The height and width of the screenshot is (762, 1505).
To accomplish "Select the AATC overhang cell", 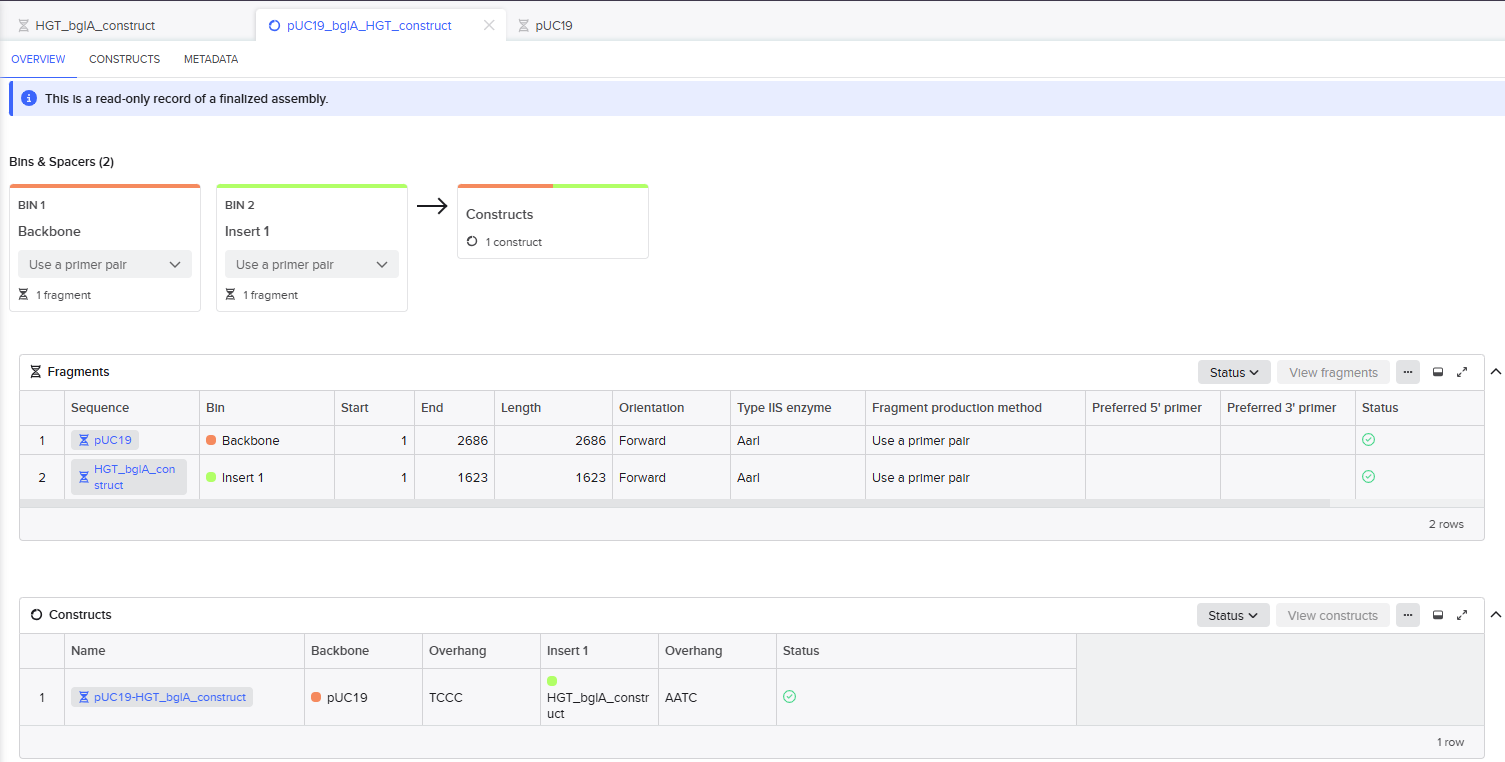I will point(717,697).
